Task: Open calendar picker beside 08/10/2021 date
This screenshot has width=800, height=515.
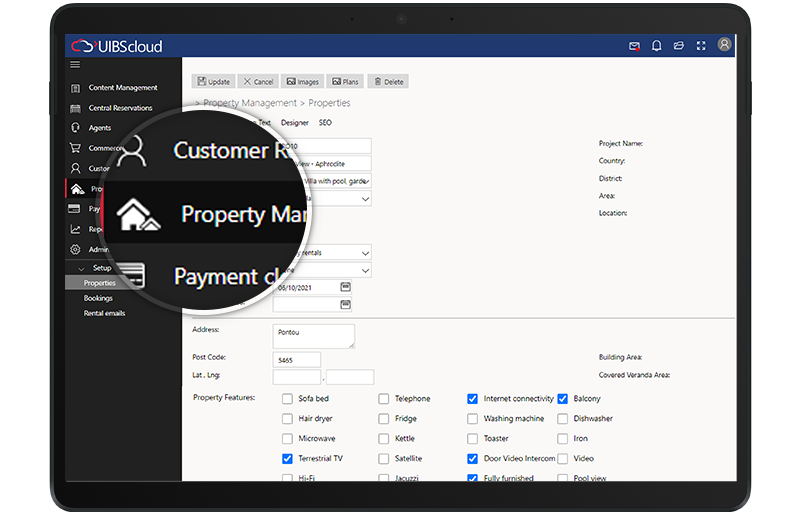Action: click(x=346, y=287)
